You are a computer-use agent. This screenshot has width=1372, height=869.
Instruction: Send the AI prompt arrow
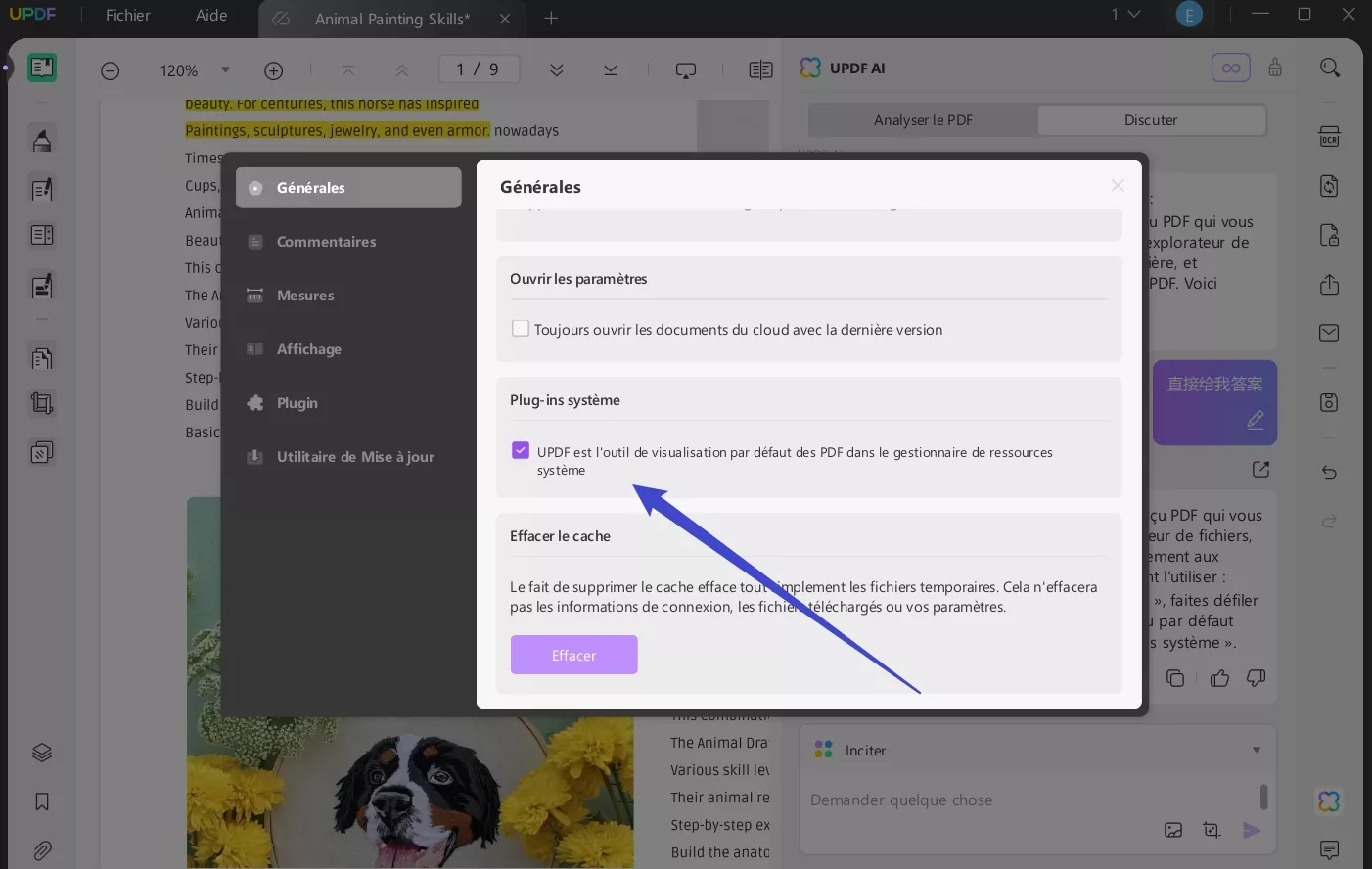coord(1252,830)
